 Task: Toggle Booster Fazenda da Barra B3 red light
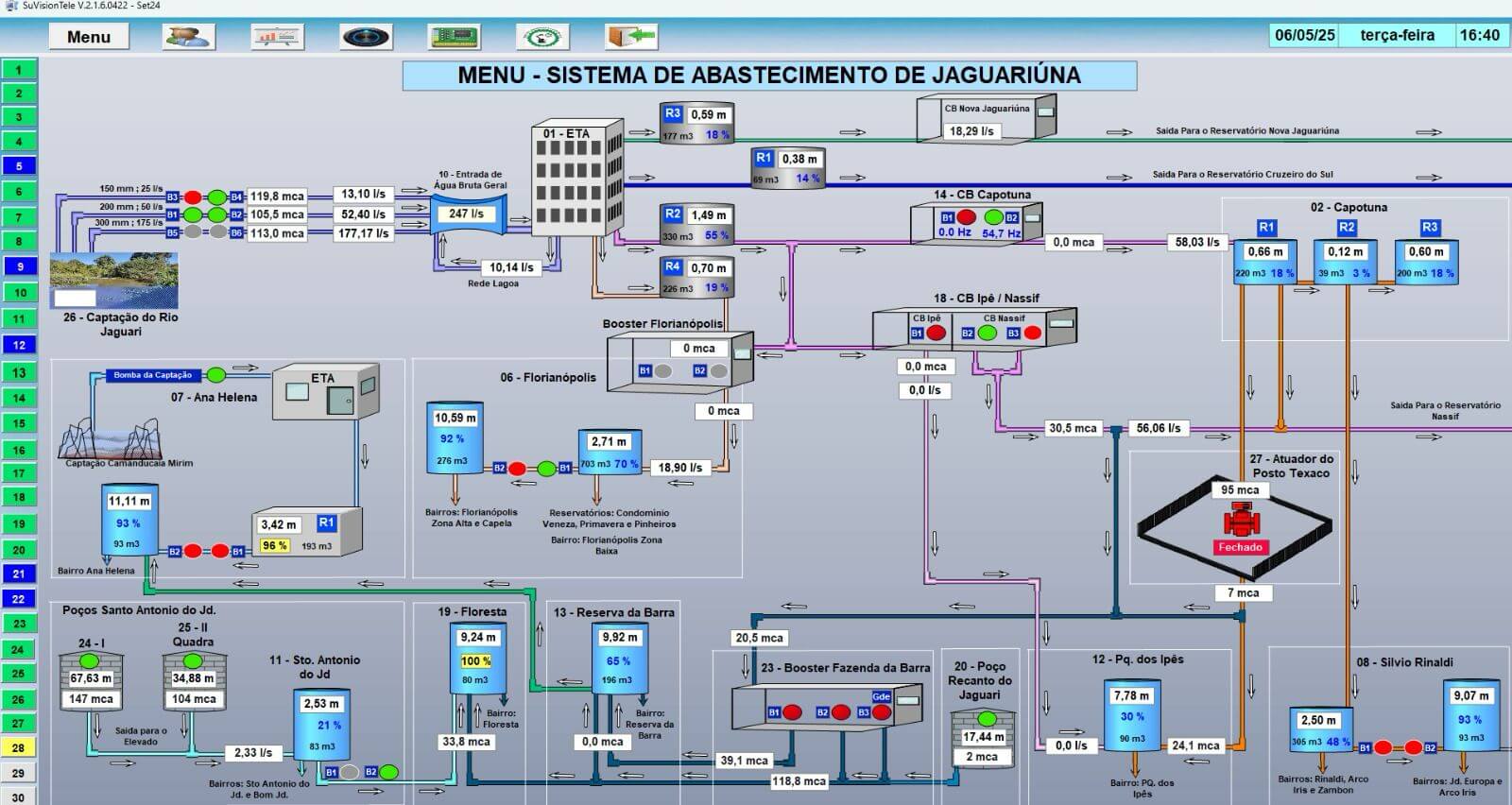(x=882, y=712)
